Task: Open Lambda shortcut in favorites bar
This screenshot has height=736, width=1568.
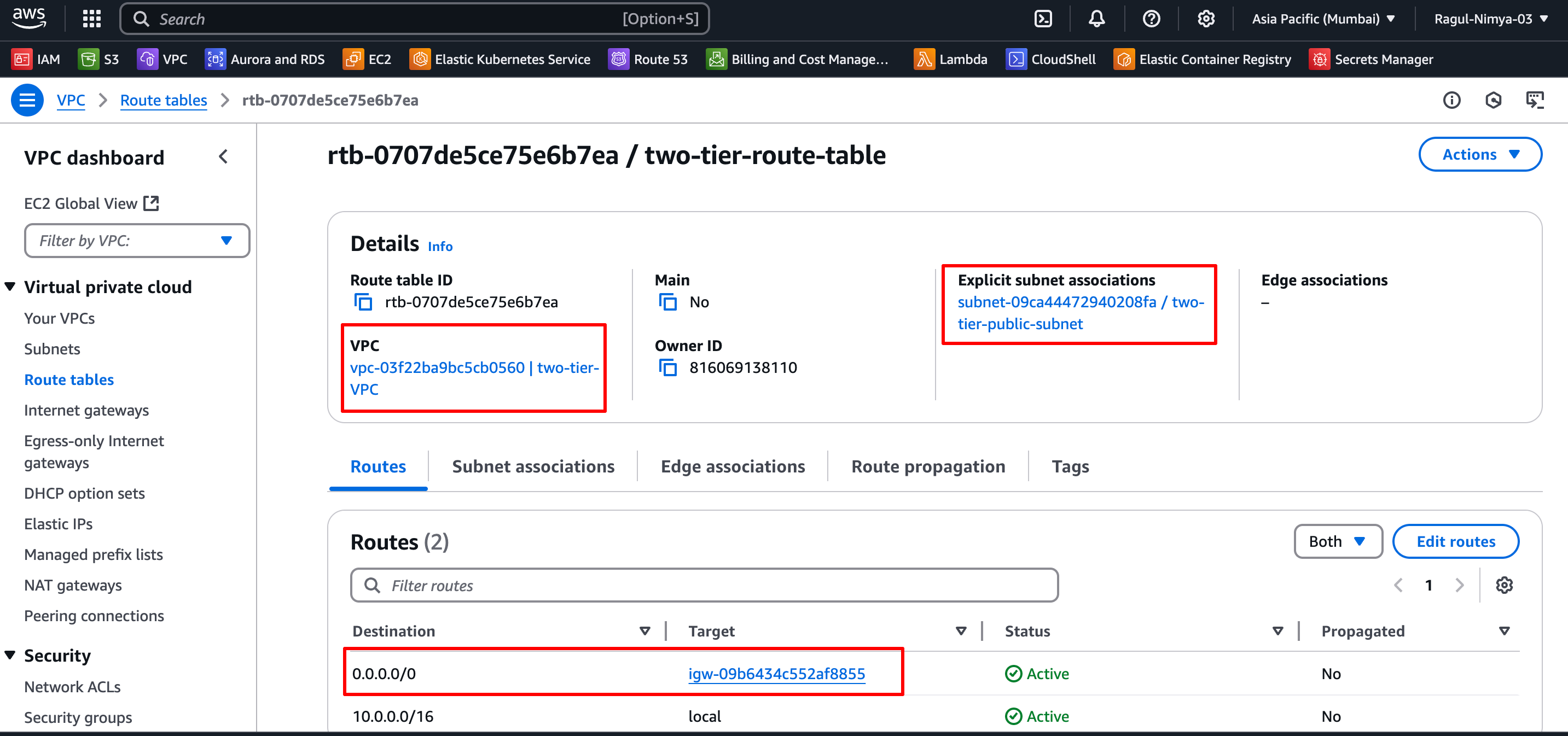Action: (x=950, y=59)
